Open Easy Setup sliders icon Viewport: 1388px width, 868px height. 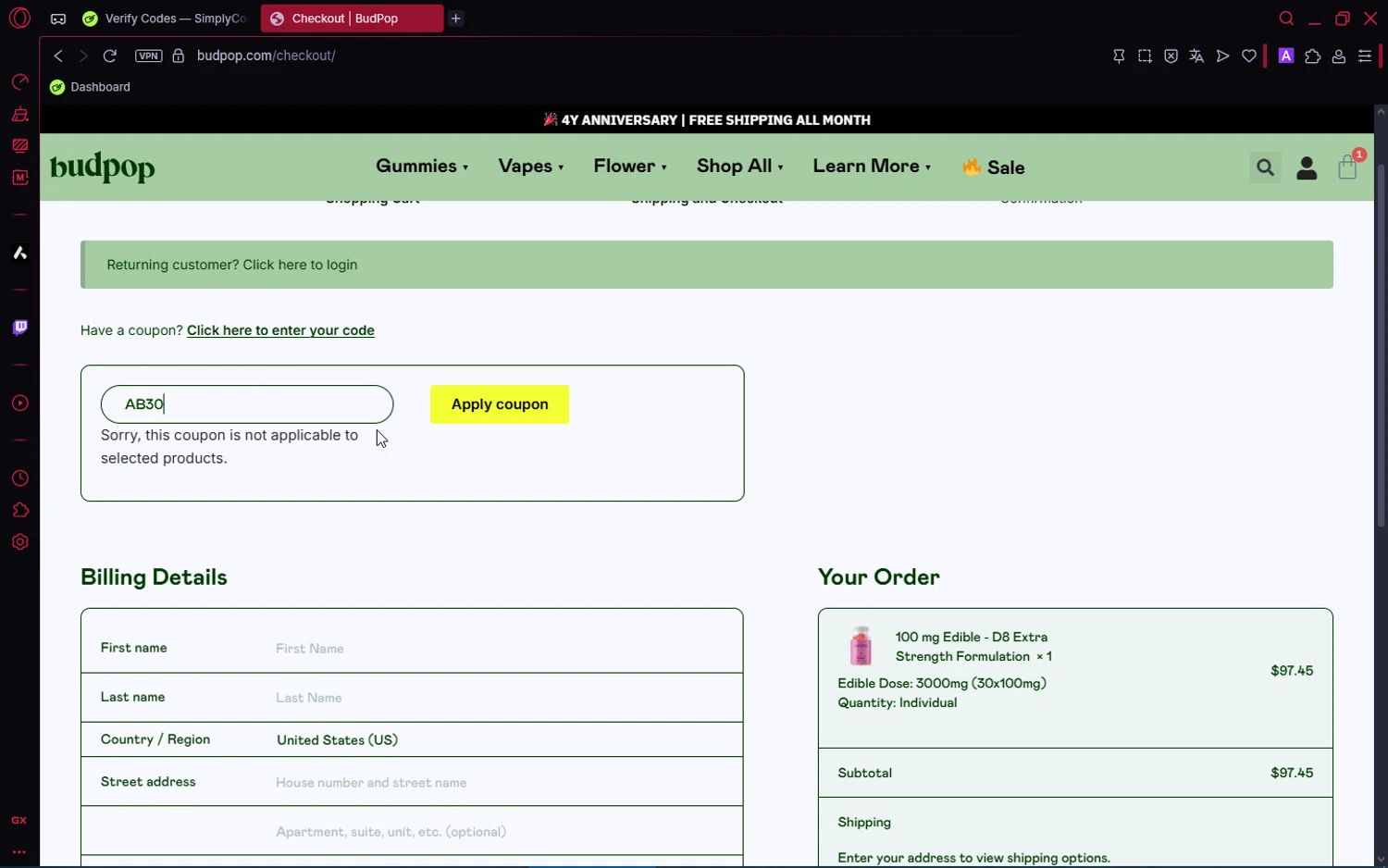coord(1365,56)
